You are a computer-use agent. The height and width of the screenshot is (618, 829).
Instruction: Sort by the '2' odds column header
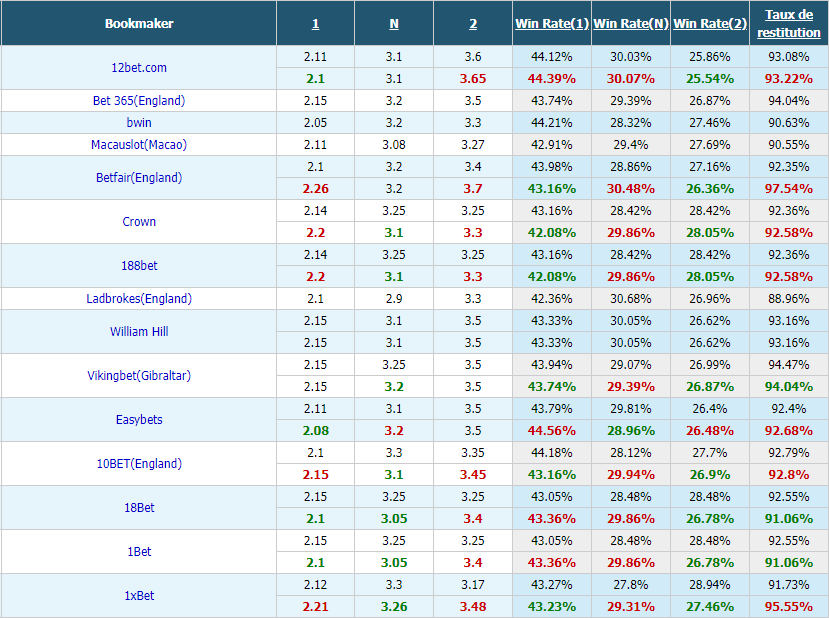tap(473, 24)
